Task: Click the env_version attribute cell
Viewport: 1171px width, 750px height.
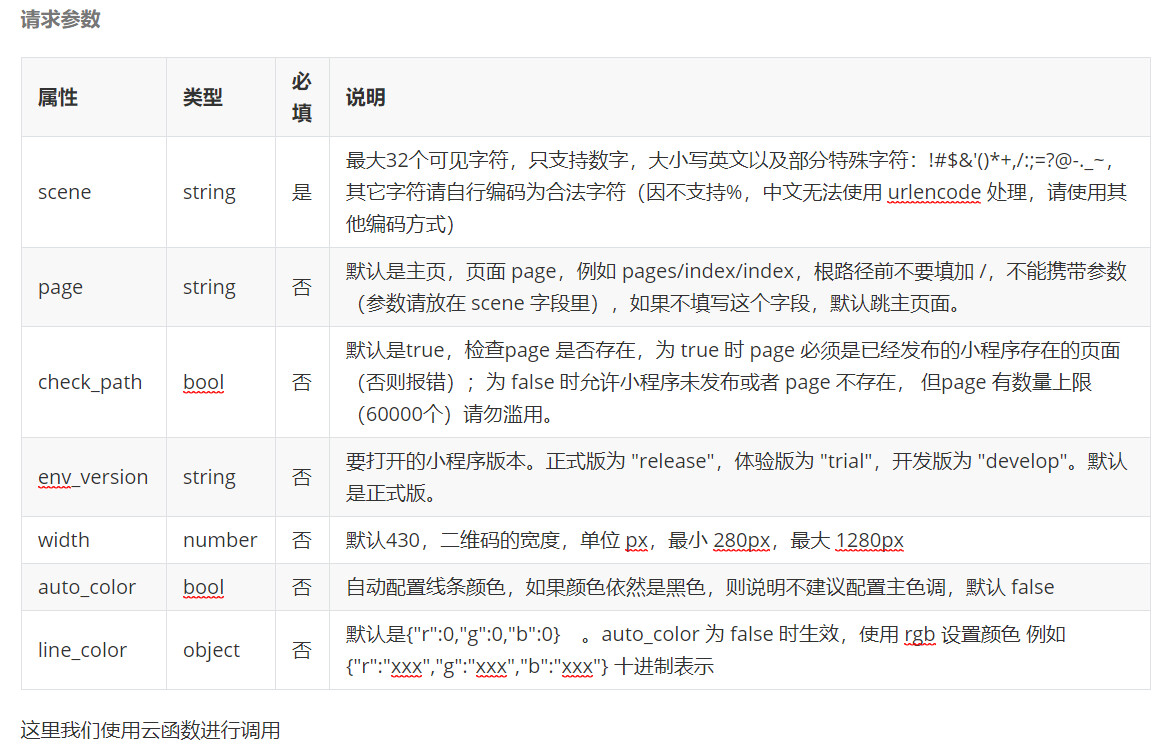Action: pos(93,477)
